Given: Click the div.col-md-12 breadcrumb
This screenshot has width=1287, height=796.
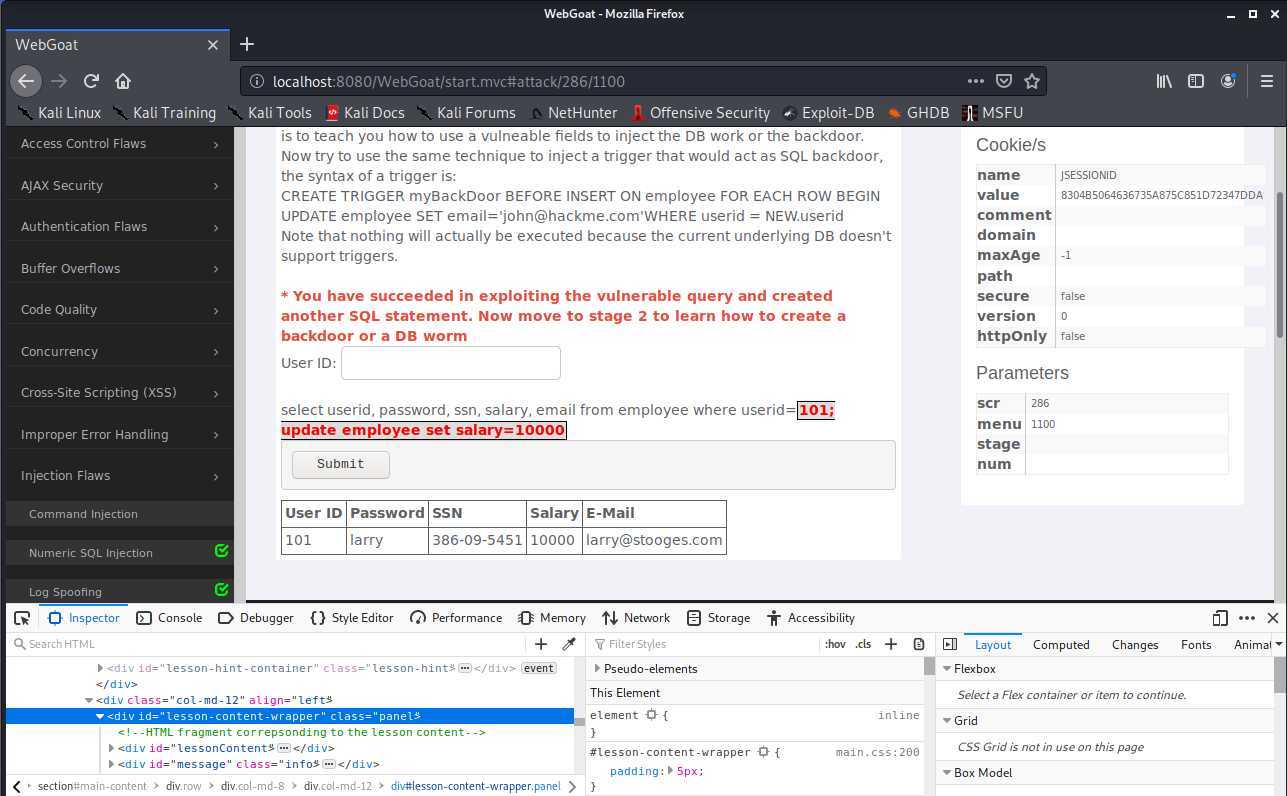Looking at the screenshot, I should click(338, 786).
